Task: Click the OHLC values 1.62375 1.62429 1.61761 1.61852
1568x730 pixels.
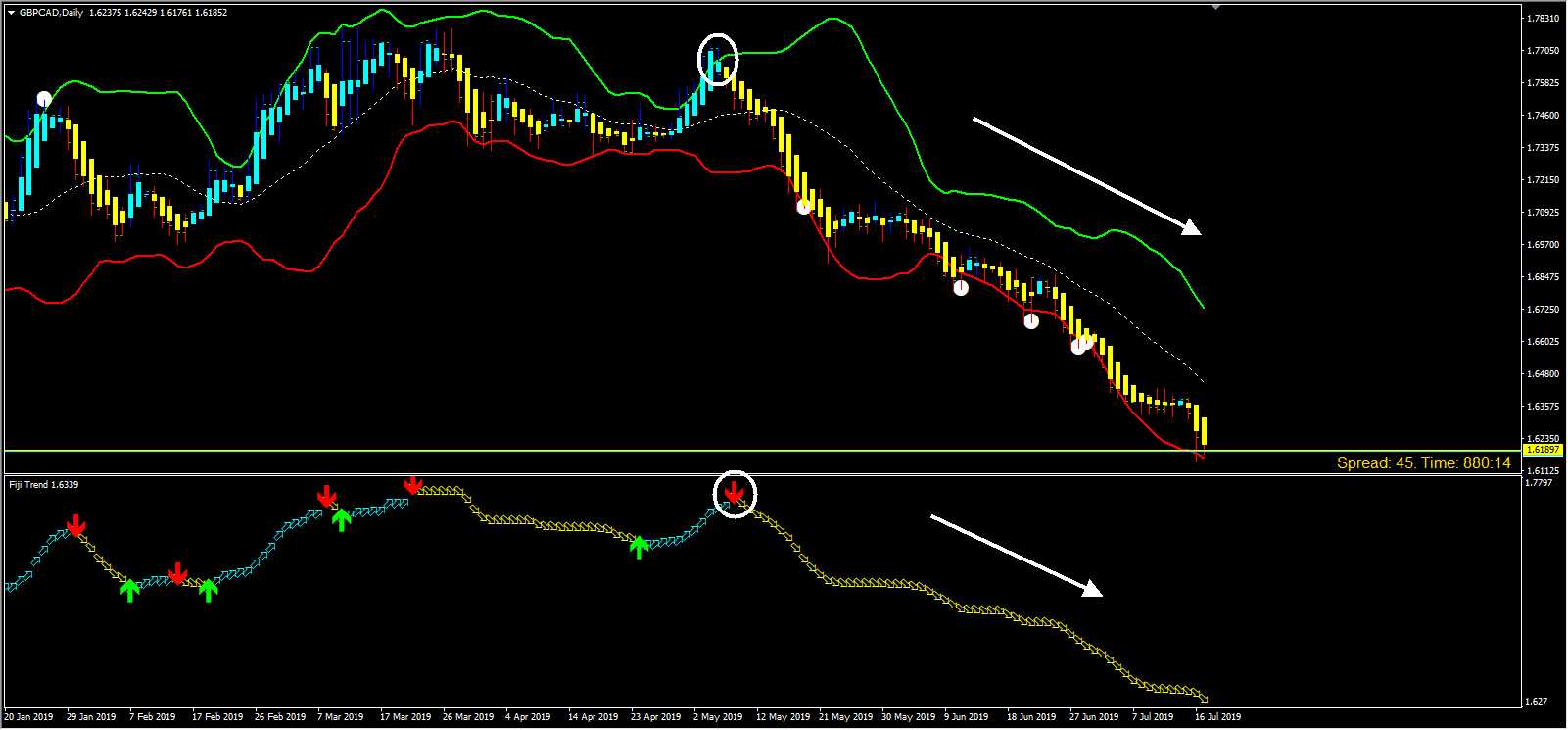Action: point(157,12)
